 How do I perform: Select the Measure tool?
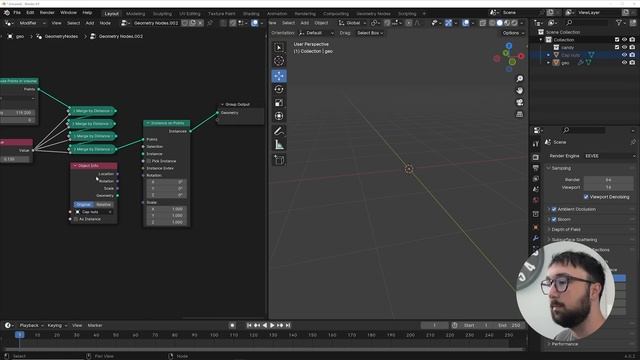point(279,145)
